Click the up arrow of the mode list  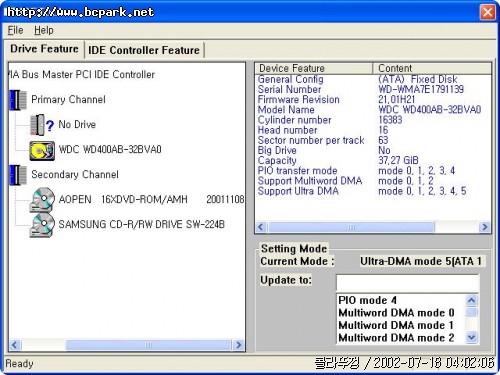click(x=471, y=300)
